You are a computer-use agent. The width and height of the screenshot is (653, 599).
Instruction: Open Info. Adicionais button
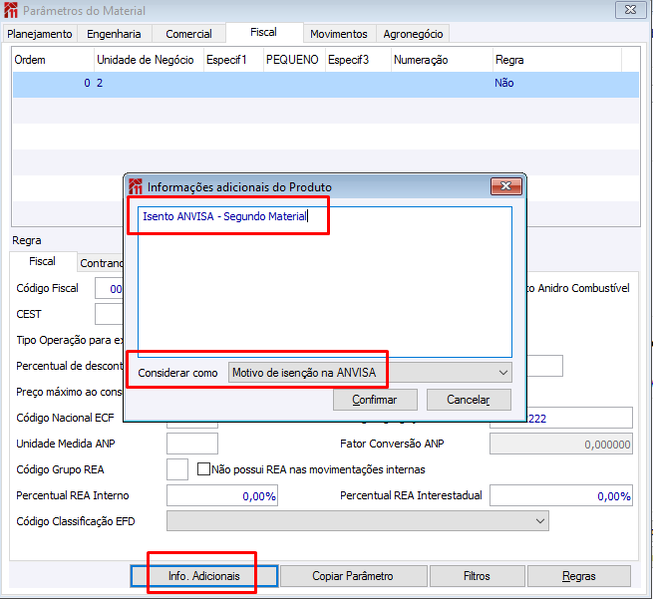click(x=204, y=576)
